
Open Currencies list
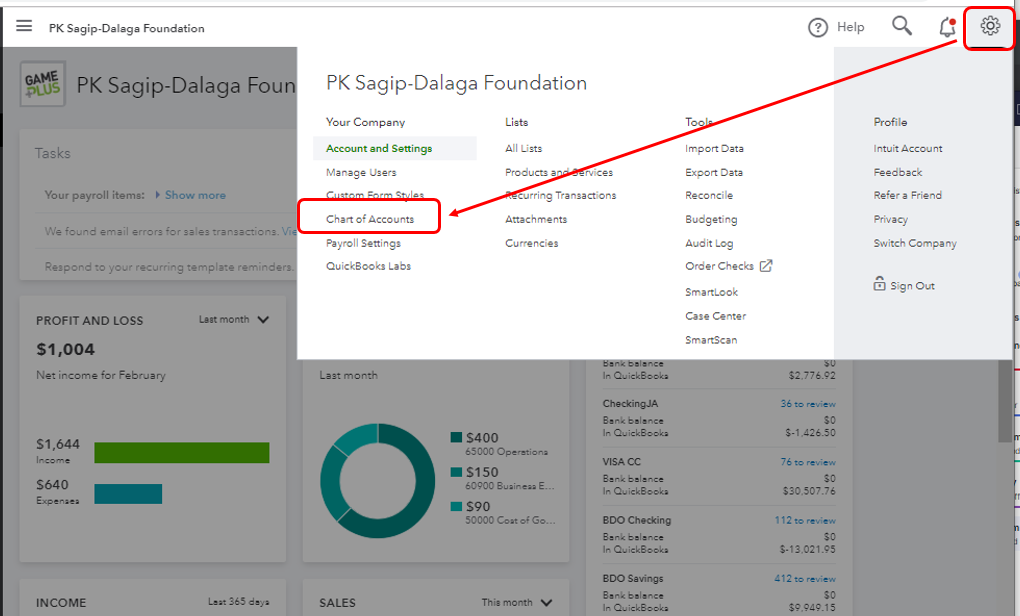(531, 243)
